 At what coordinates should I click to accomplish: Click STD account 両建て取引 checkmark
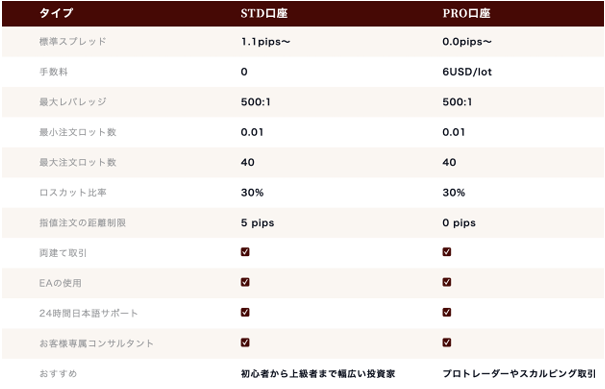245,252
